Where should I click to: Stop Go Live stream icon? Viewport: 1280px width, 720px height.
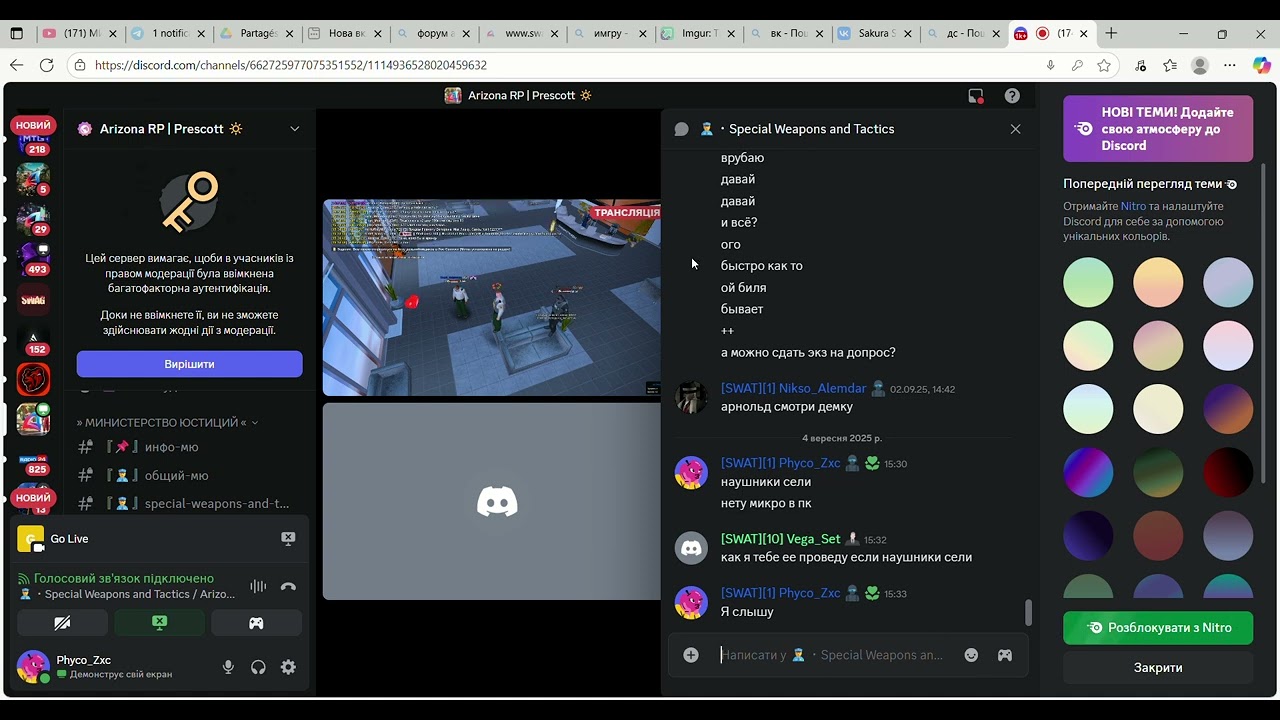(x=288, y=538)
